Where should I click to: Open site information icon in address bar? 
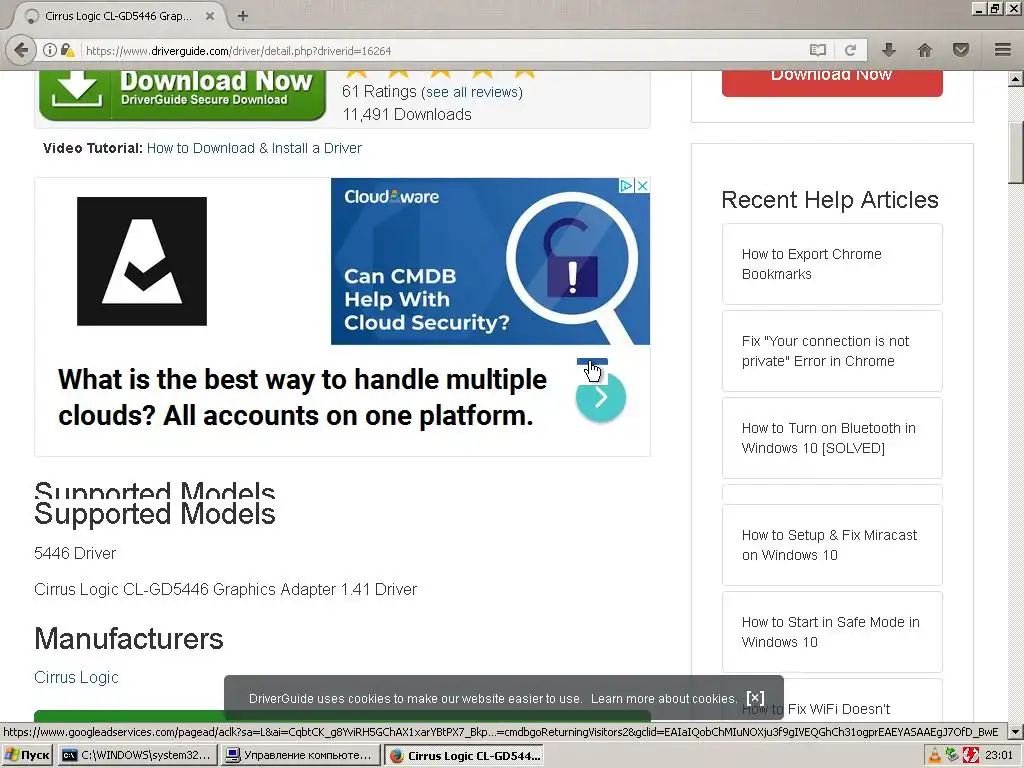[50, 50]
